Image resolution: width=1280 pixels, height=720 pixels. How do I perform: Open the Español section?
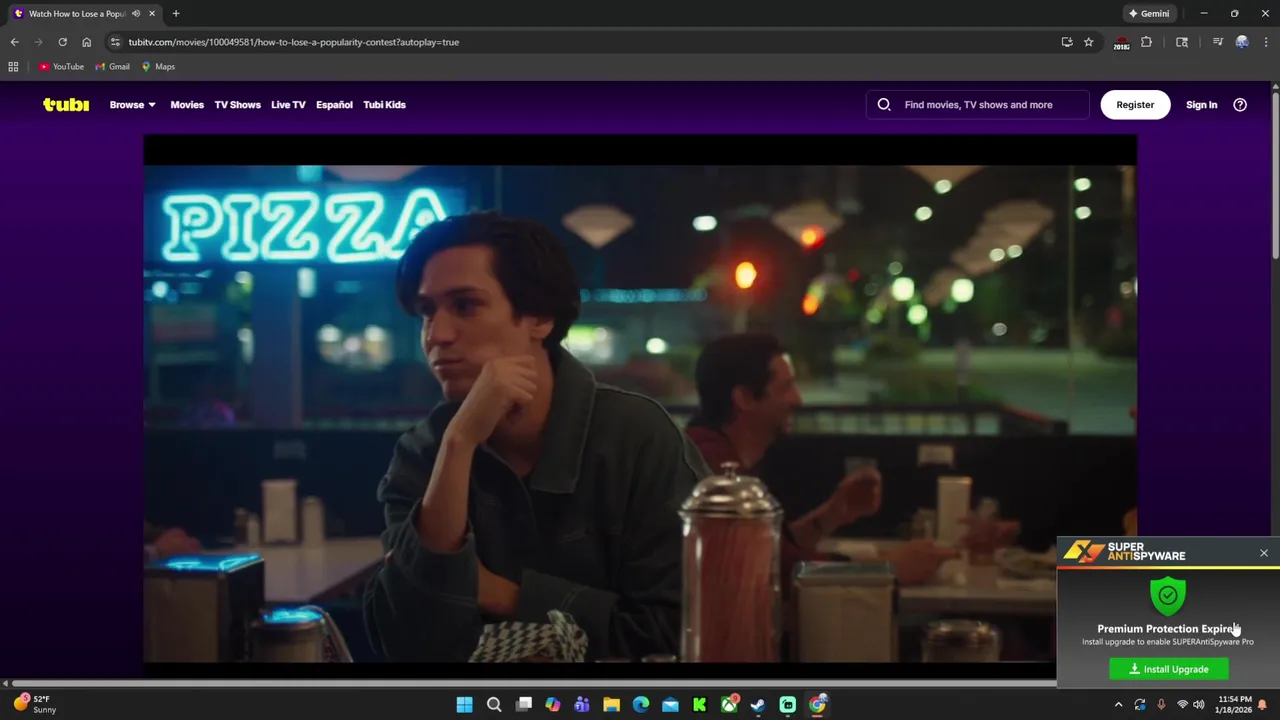point(334,104)
